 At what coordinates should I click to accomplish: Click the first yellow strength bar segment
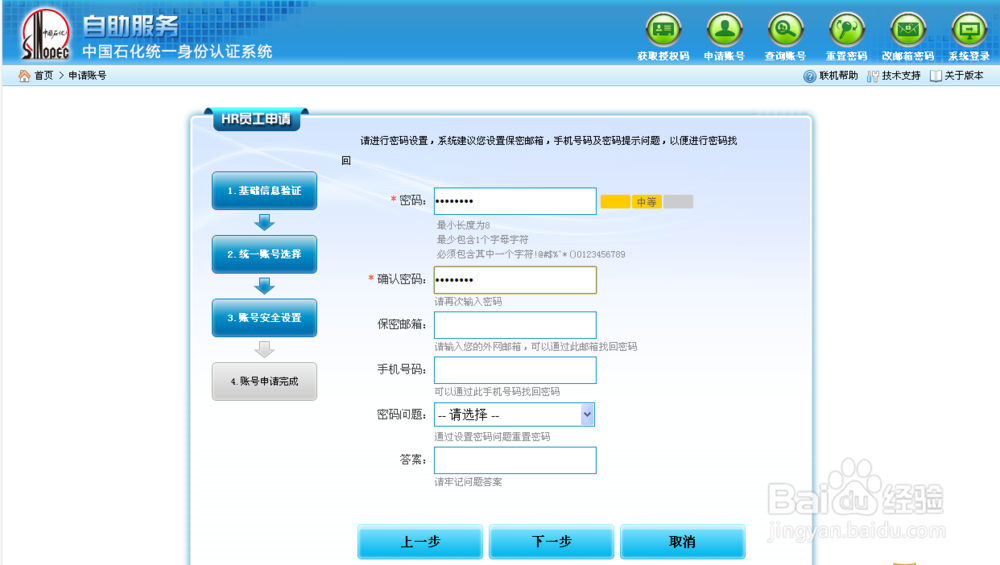tap(615, 202)
